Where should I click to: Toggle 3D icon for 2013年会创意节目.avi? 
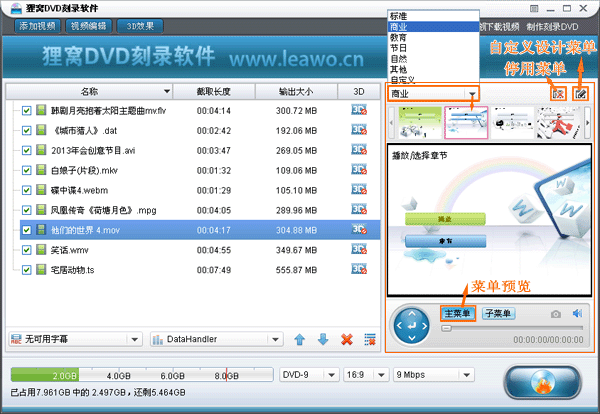[x=359, y=150]
